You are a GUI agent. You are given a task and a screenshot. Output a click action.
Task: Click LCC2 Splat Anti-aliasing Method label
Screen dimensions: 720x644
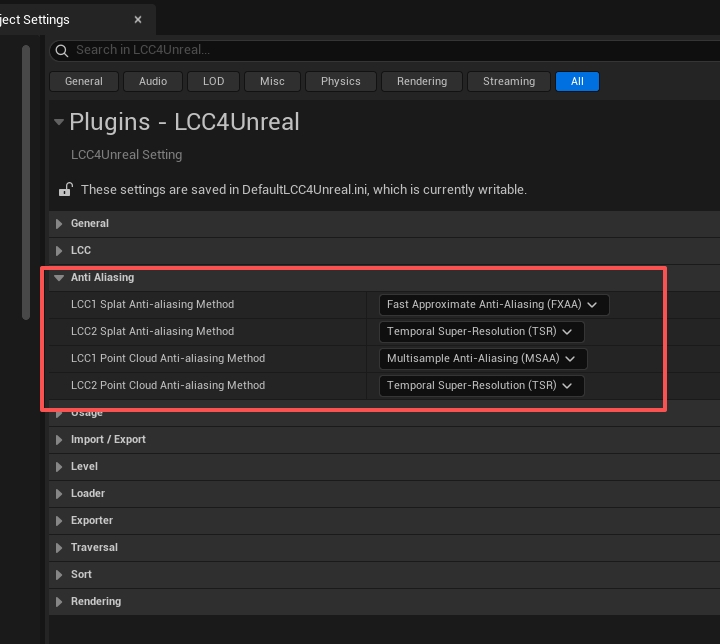[152, 331]
